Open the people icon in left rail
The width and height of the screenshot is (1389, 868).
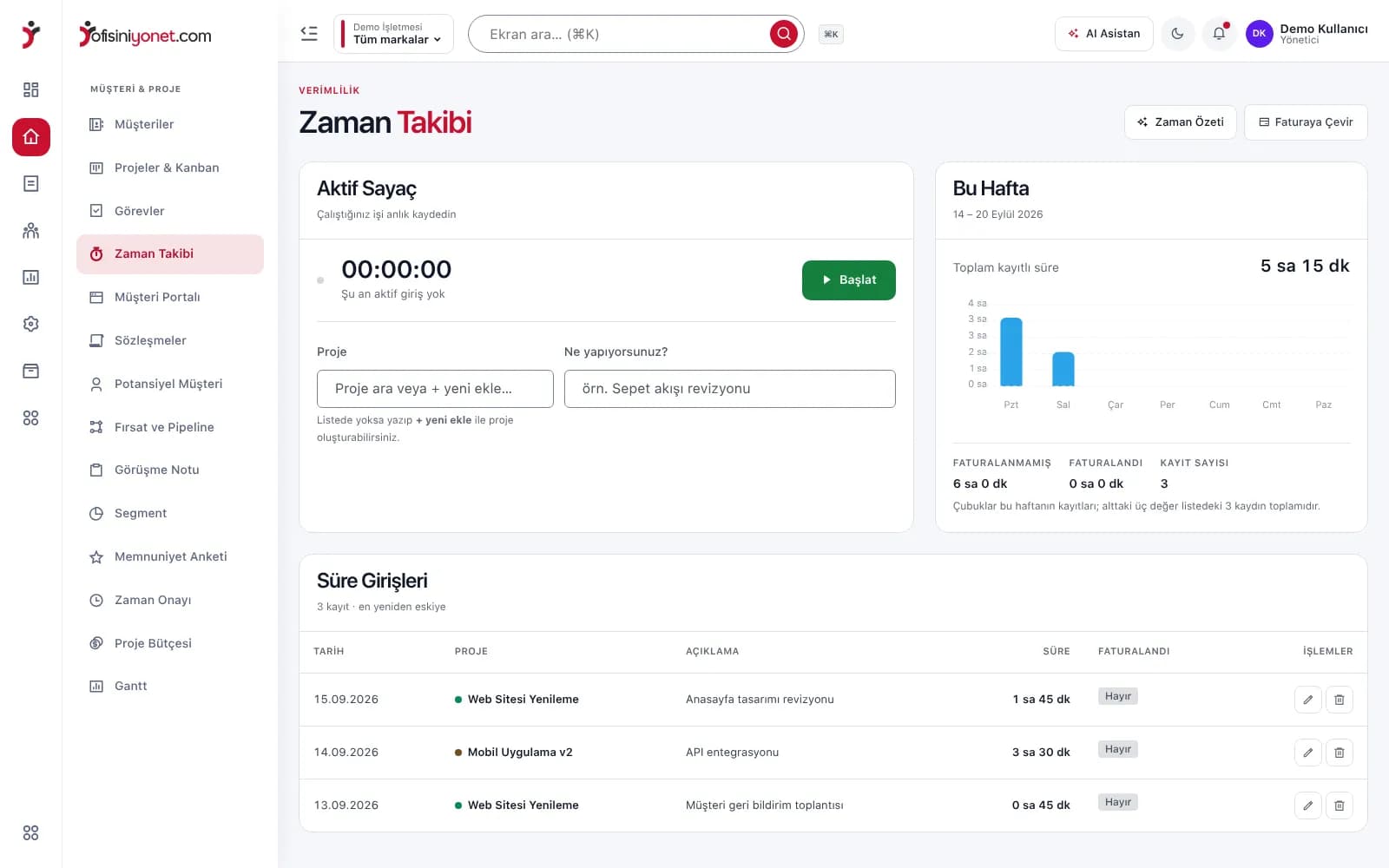(31, 231)
